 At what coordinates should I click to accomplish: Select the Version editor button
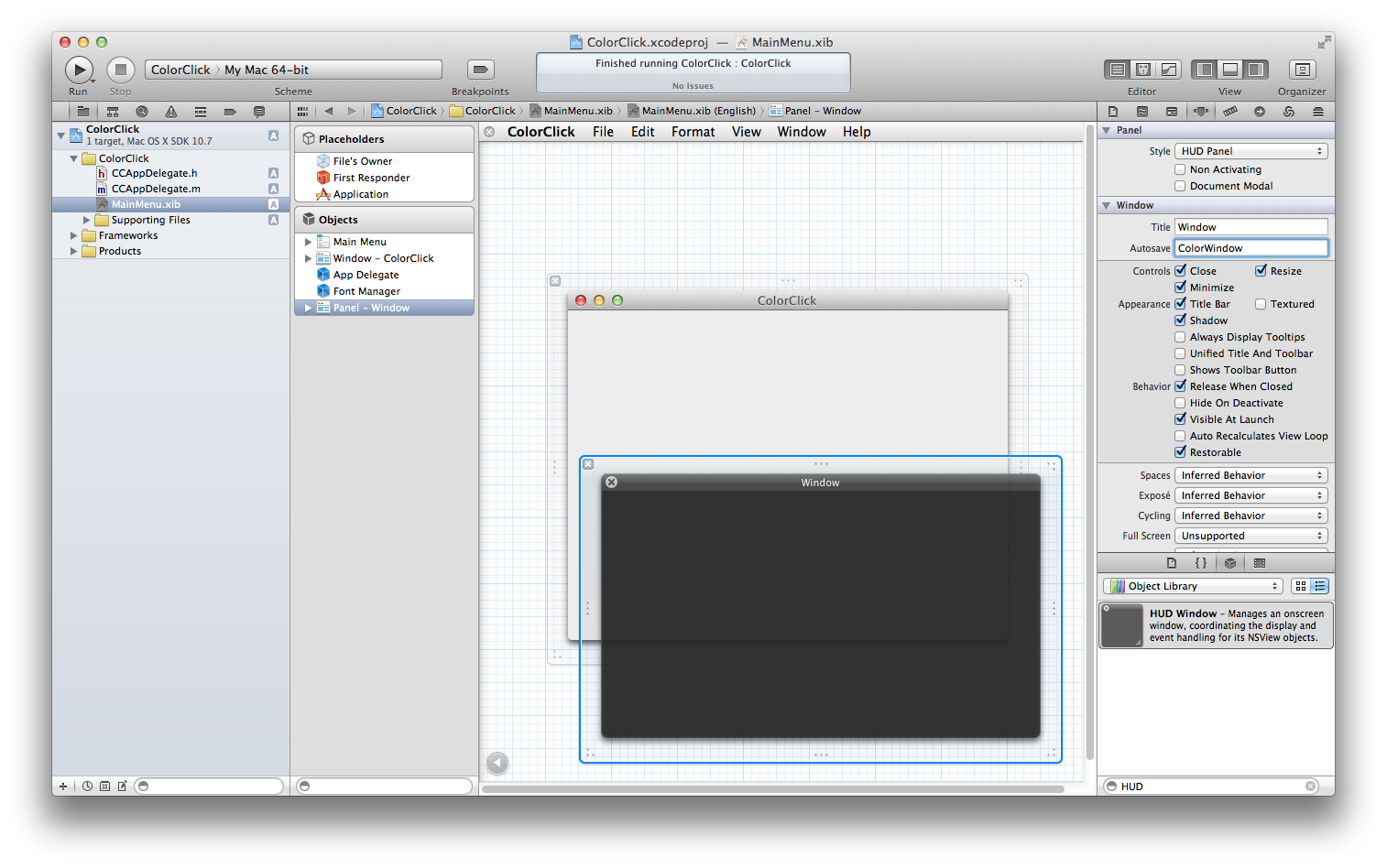coord(1169,70)
